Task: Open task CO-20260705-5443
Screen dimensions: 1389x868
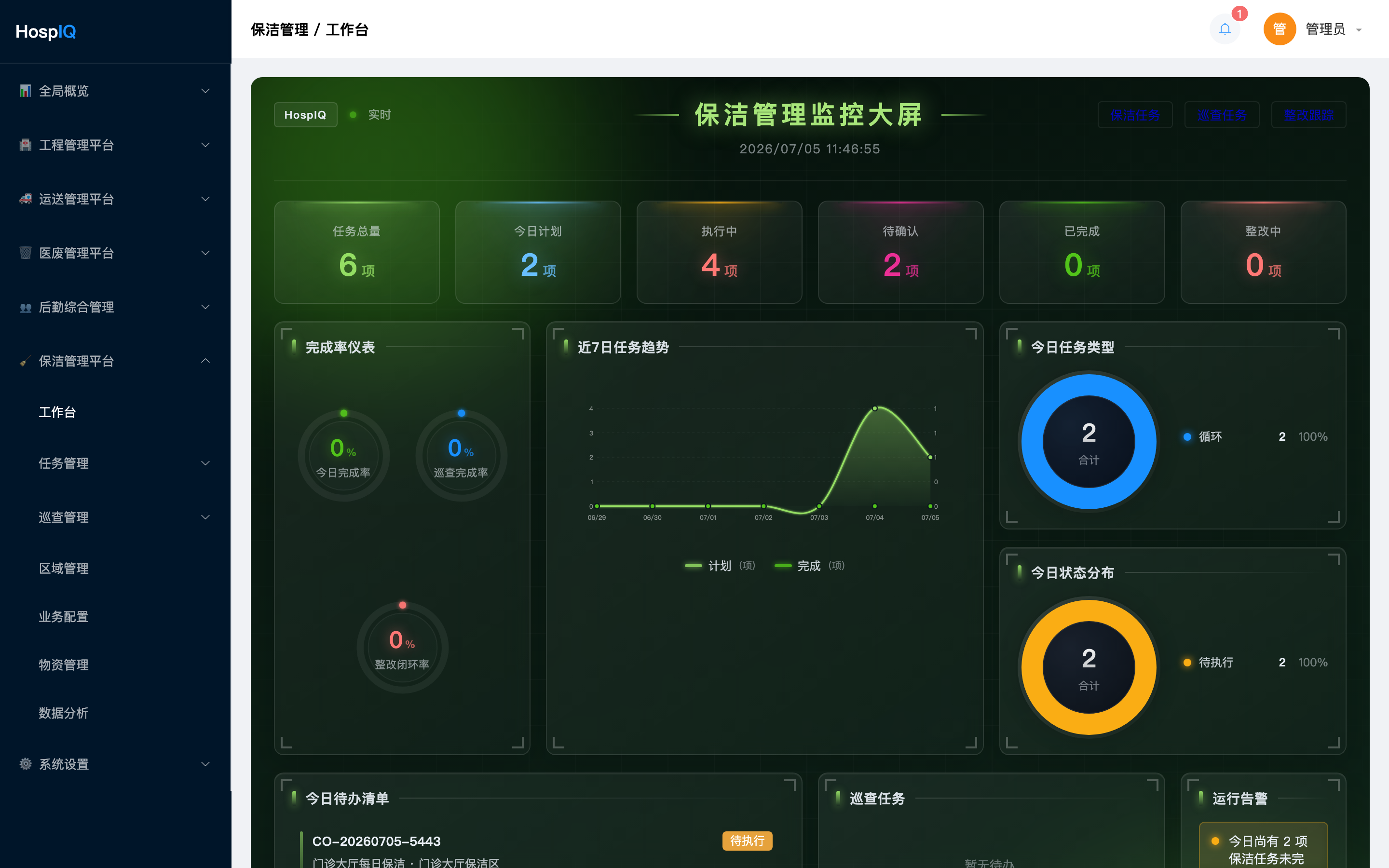Action: [x=376, y=841]
